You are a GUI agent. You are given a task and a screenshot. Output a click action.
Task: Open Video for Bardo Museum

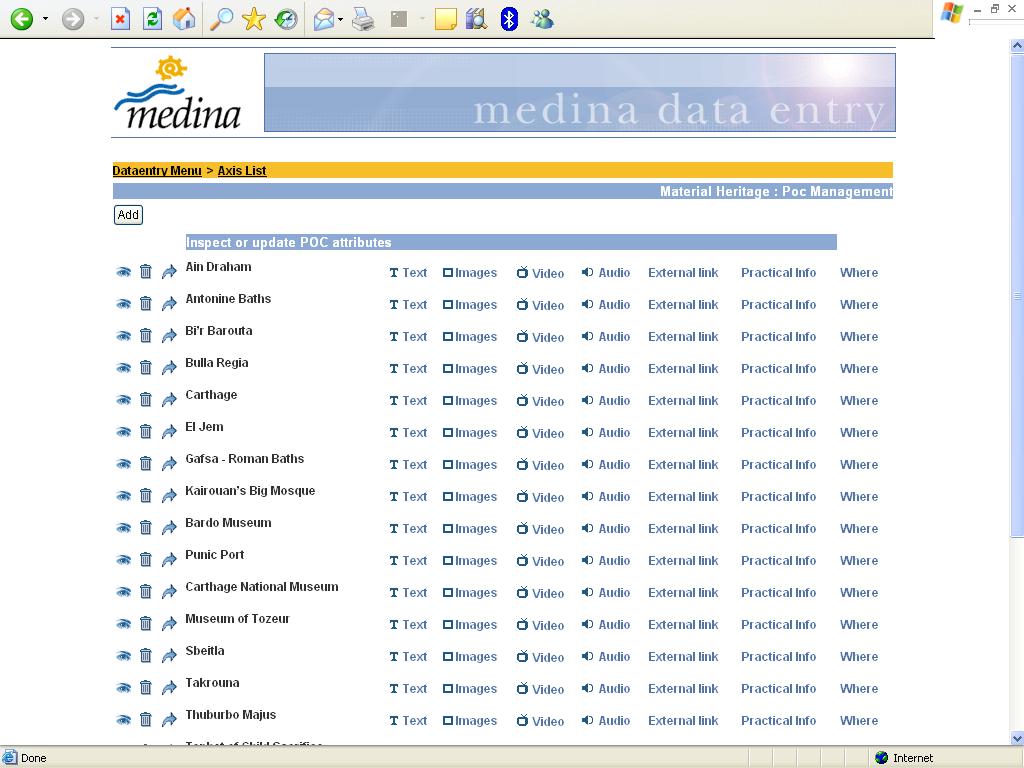pos(540,529)
